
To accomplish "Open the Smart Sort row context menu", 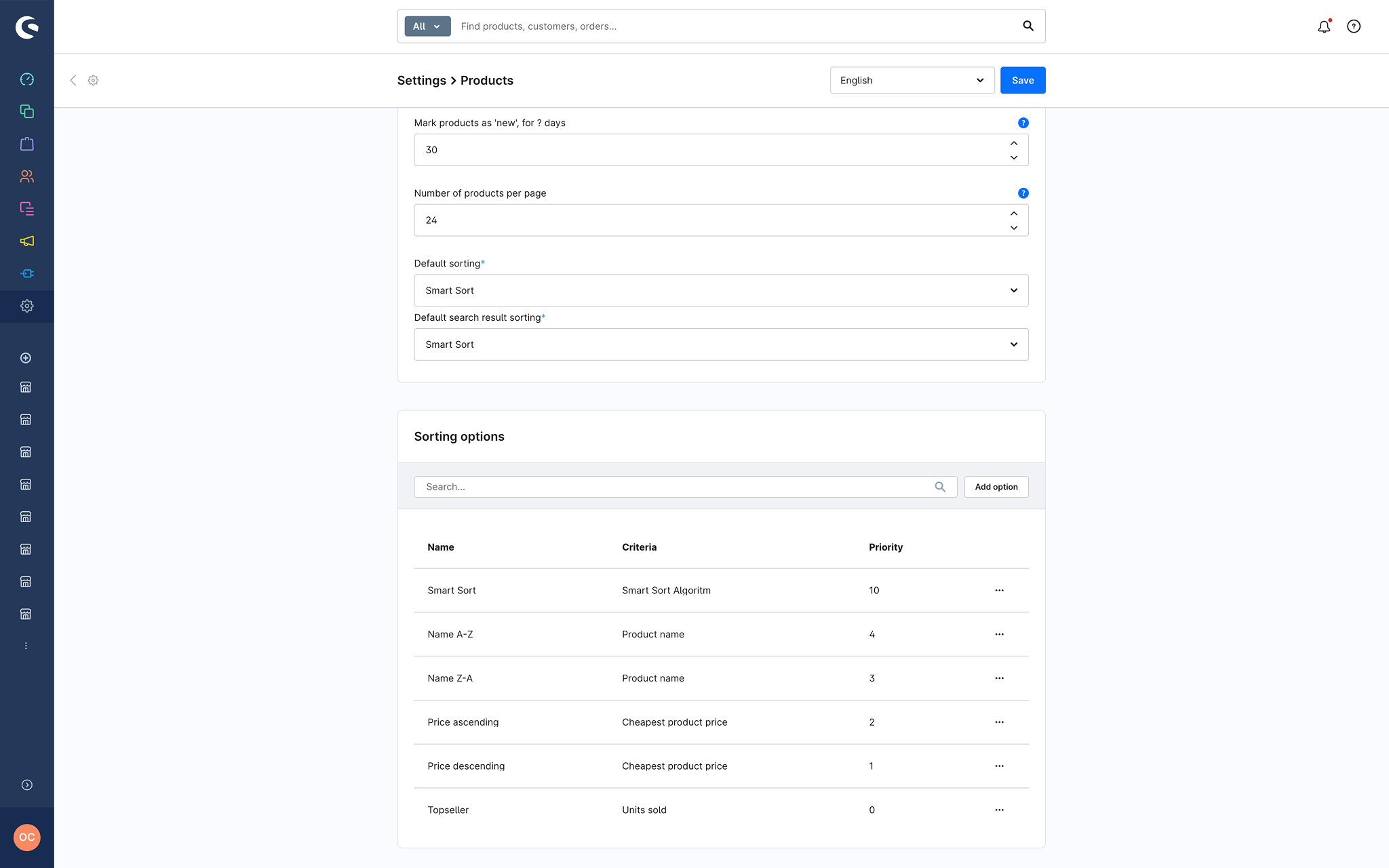I will 999,591.
